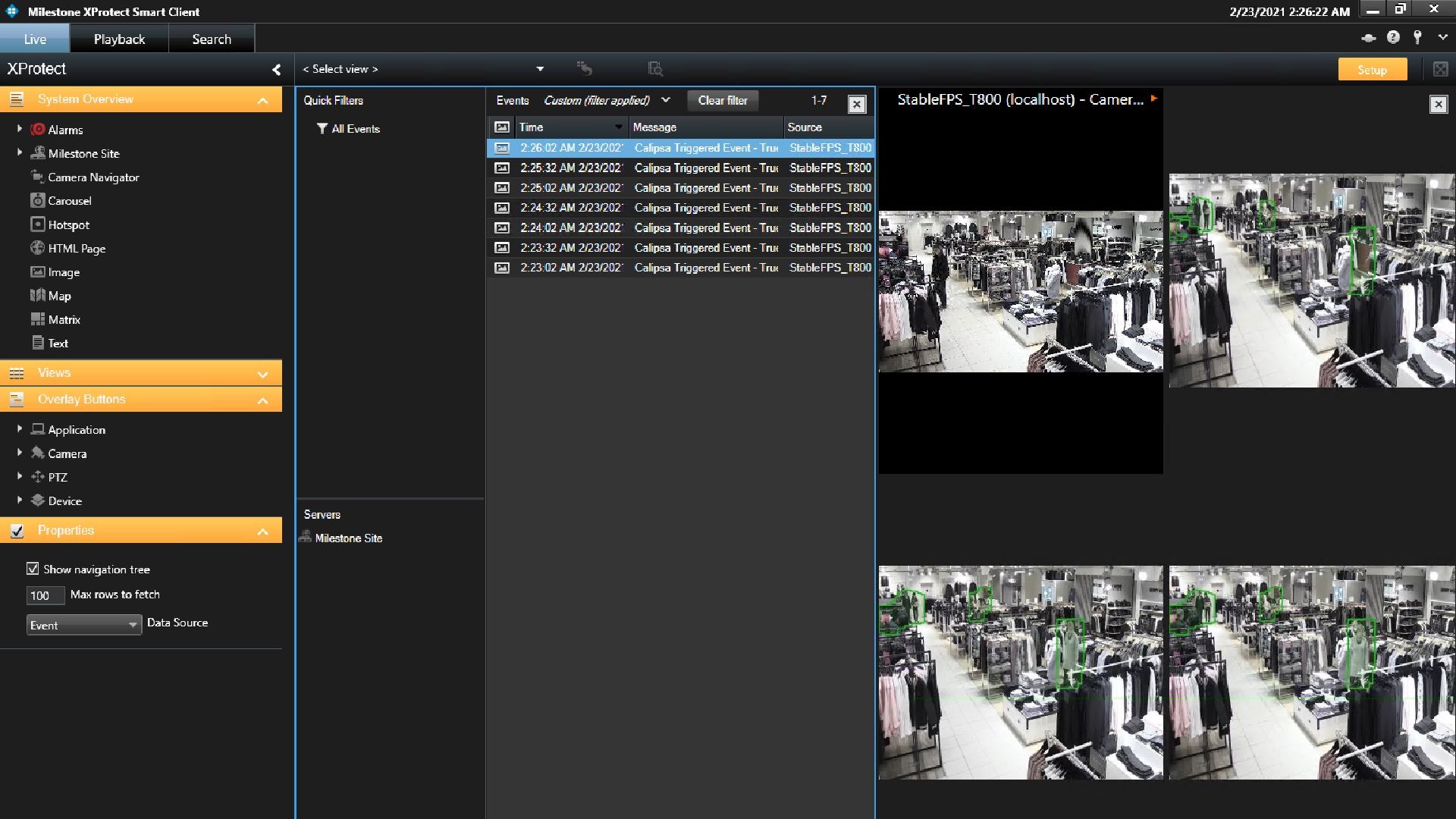This screenshot has height=819, width=1456.
Task: Toggle the Properties panel checkbox icon
Action: pyautogui.click(x=17, y=531)
